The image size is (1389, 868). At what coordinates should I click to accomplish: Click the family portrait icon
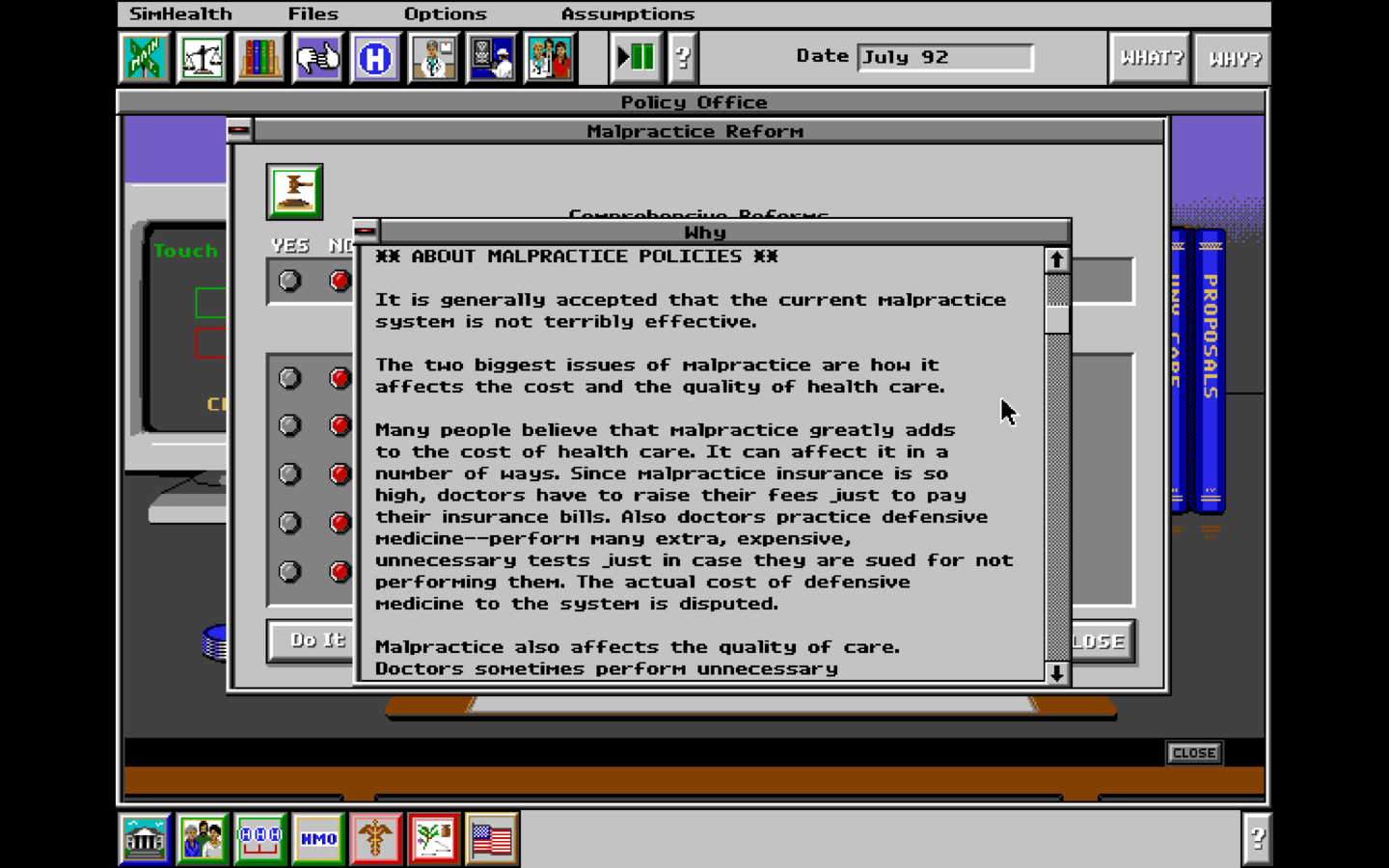click(x=203, y=838)
